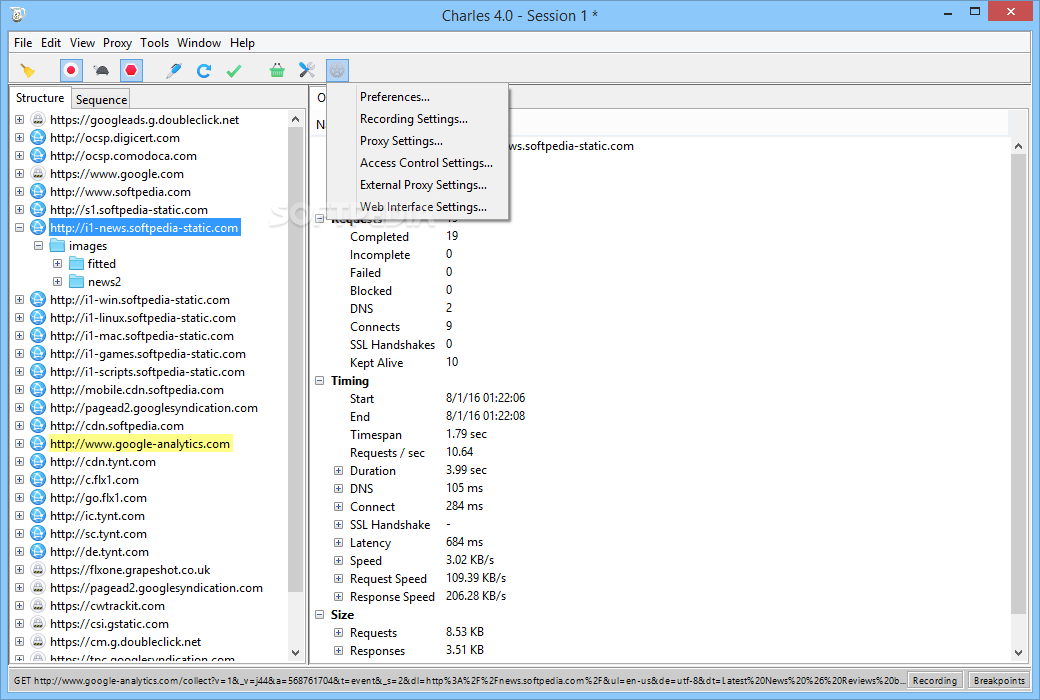Viewport: 1040px width, 700px height.
Task: Open the Help menu
Action: 242,42
